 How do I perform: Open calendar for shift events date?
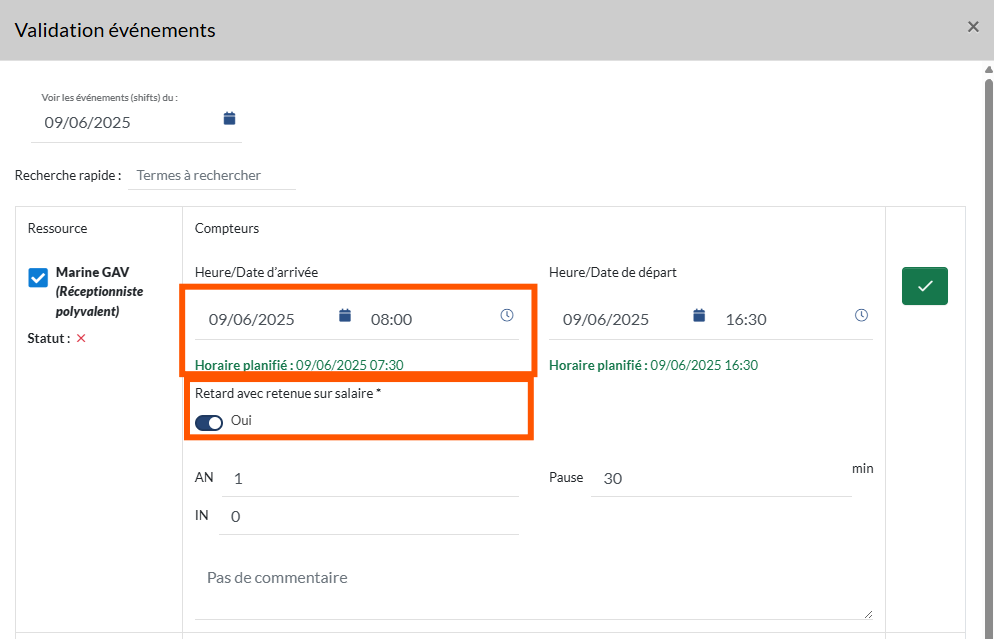click(x=229, y=119)
